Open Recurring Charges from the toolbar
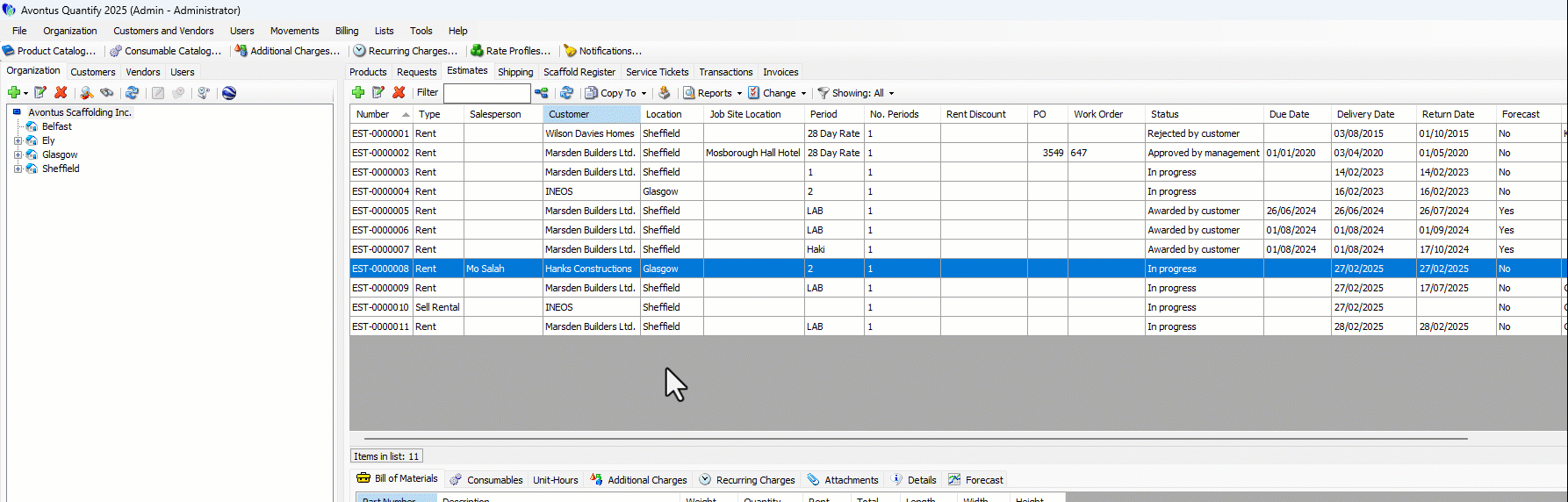Screen dimensions: 1568x502 [x=405, y=51]
